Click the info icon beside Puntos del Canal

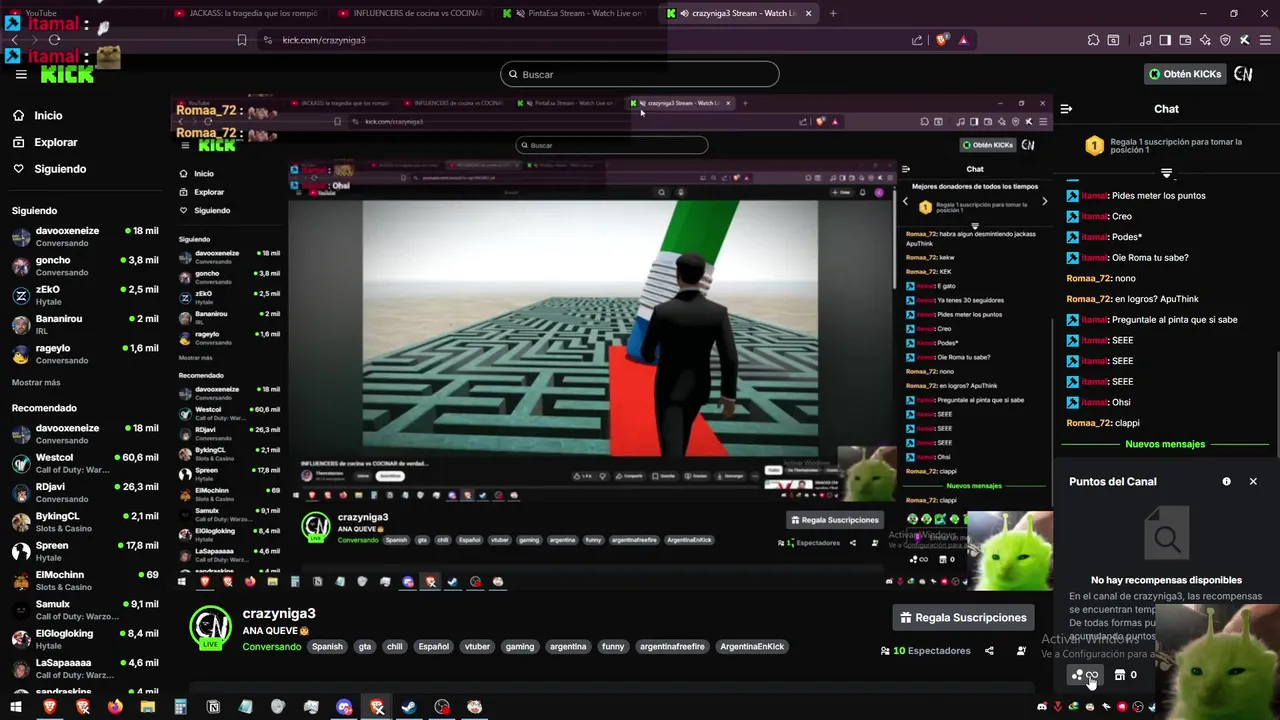[x=1227, y=481]
